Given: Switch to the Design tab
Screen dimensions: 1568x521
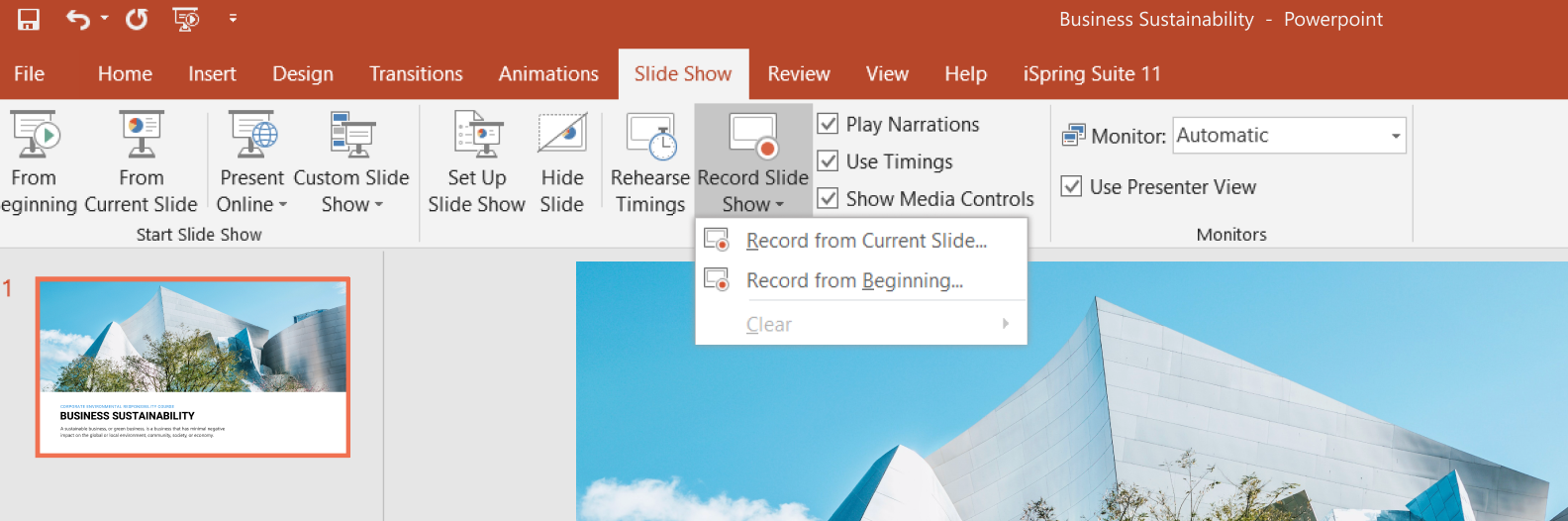Looking at the screenshot, I should pyautogui.click(x=303, y=74).
